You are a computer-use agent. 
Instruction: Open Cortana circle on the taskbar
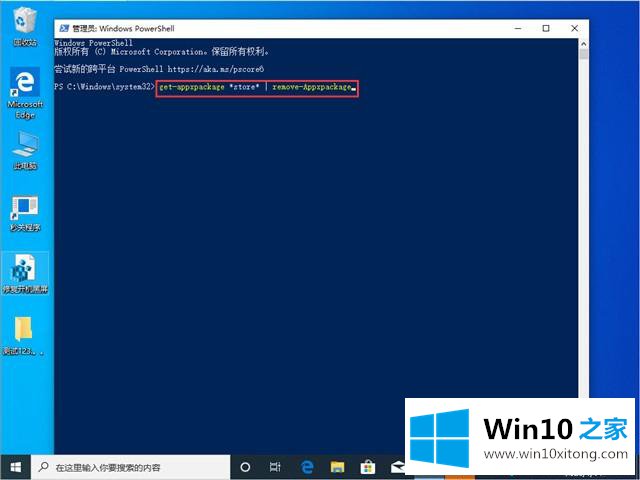245,467
